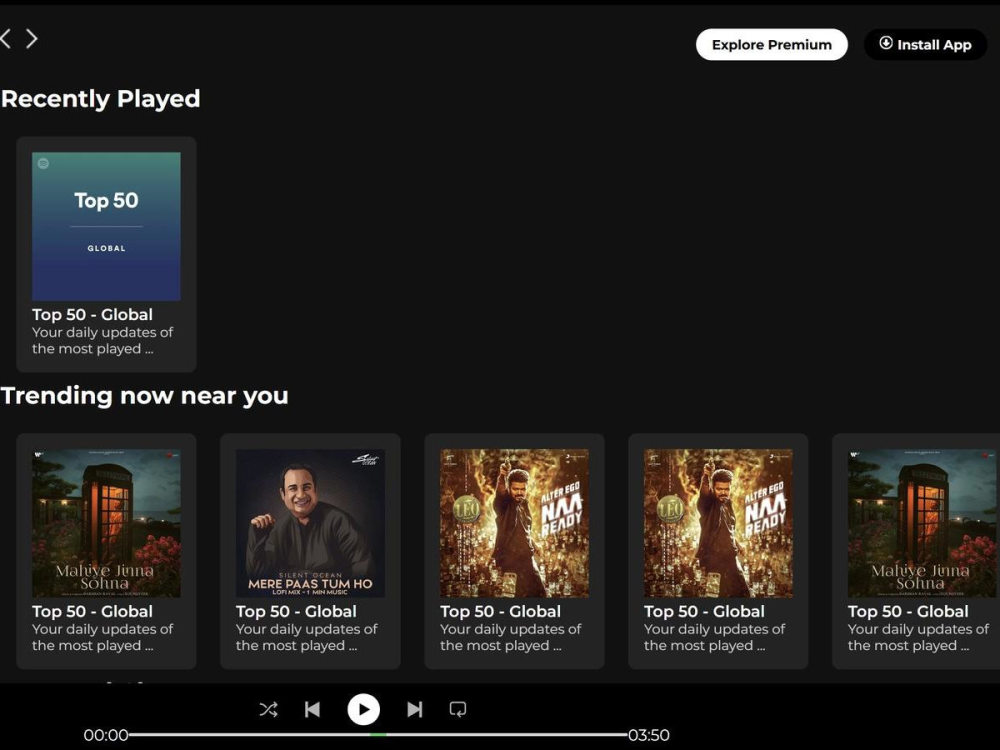1000x750 pixels.
Task: Click the Explore Premium button
Action: pyautogui.click(x=772, y=45)
